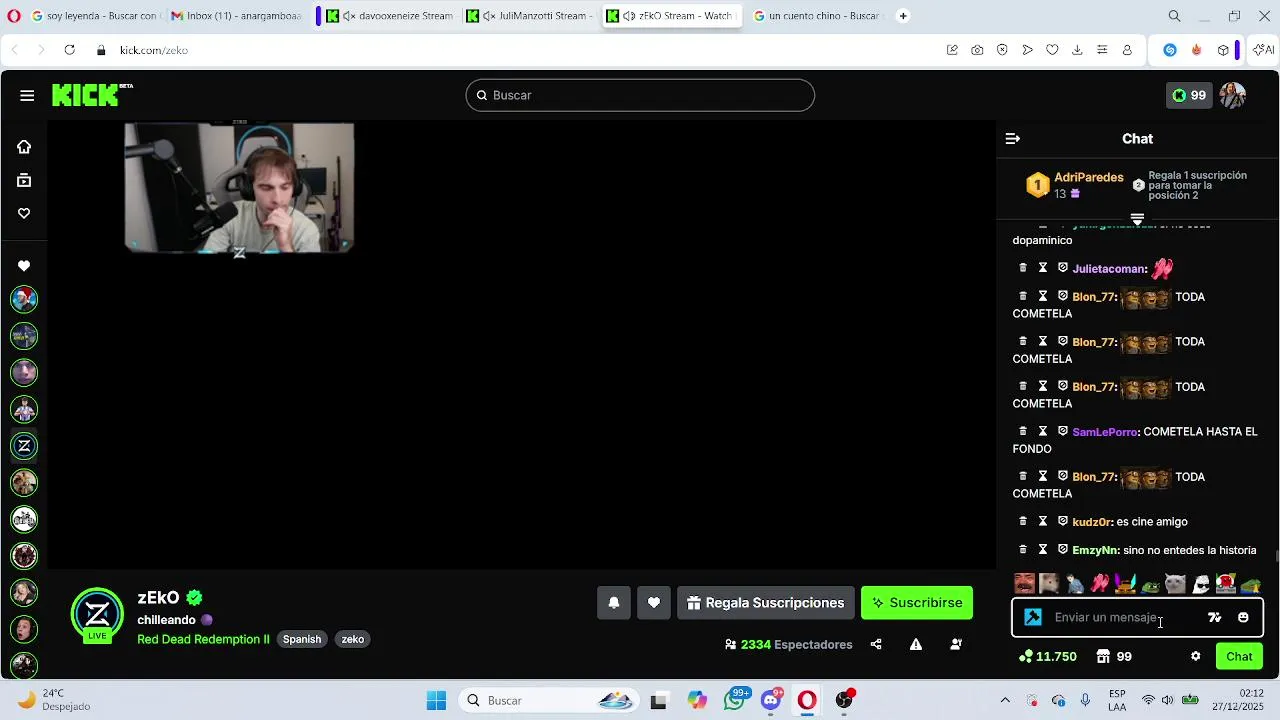Open Following outline heart icon in sidebar
This screenshot has width=1280, height=720.
24,214
